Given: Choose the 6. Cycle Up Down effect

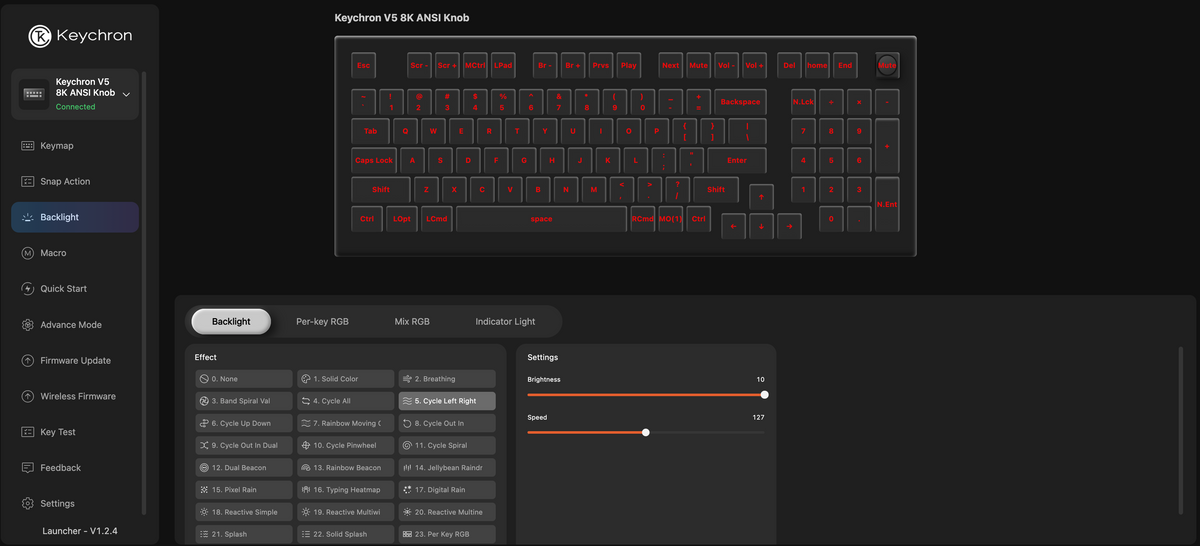Looking at the screenshot, I should tap(245, 423).
